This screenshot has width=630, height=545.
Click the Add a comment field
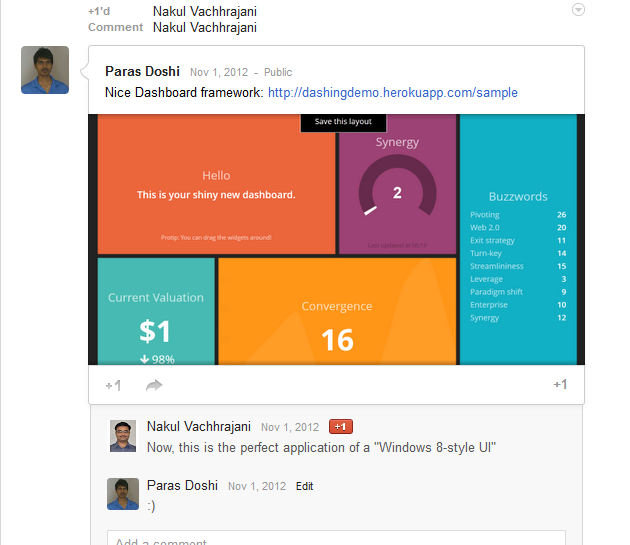tap(336, 539)
